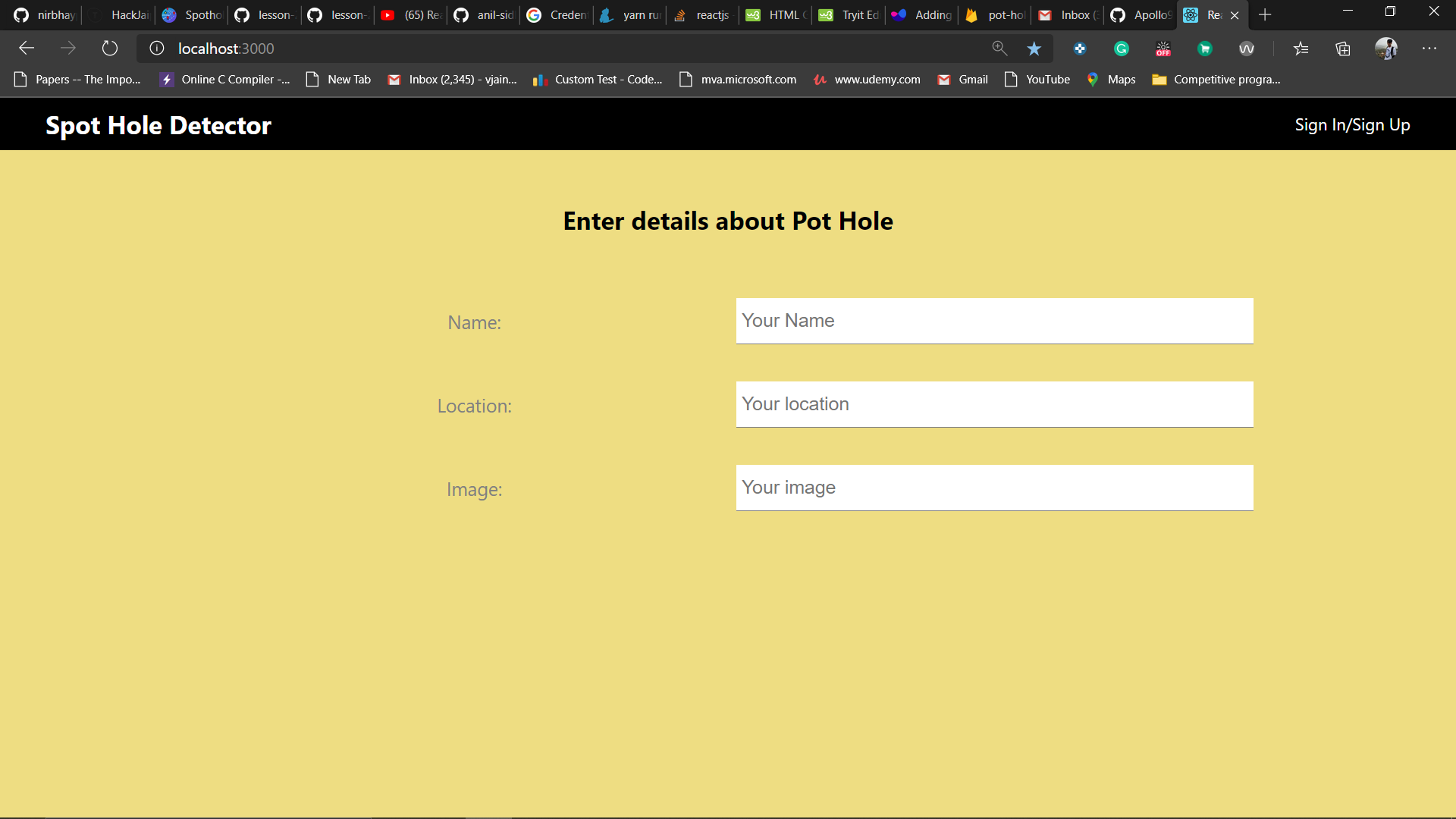1456x819 pixels.
Task: Open the browser settings three-dots menu
Action: pos(1429,49)
